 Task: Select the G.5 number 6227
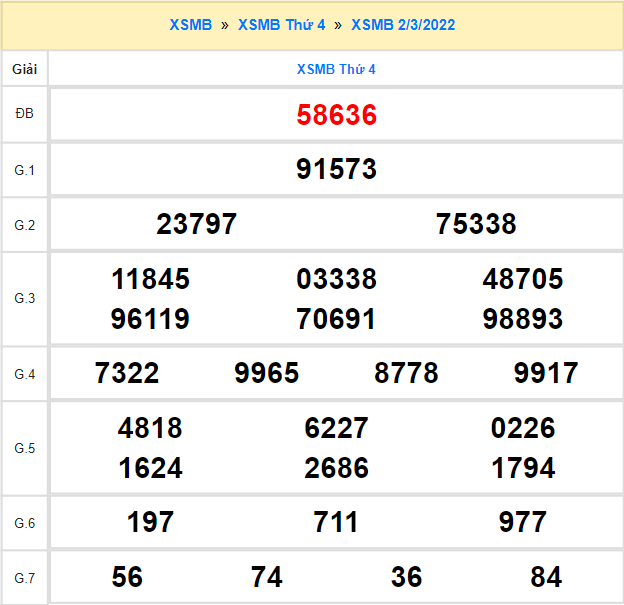336,428
